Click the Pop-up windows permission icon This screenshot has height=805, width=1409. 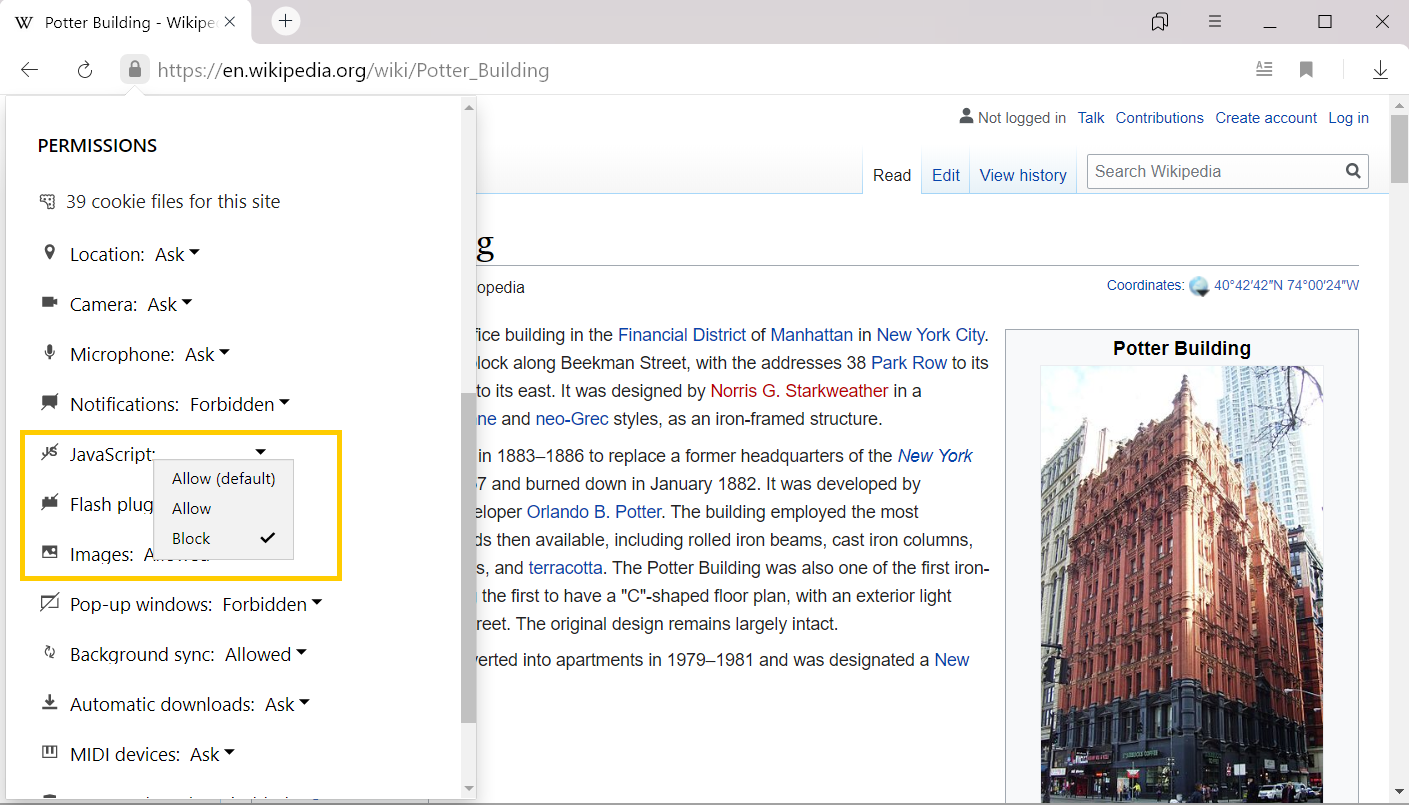(x=49, y=603)
